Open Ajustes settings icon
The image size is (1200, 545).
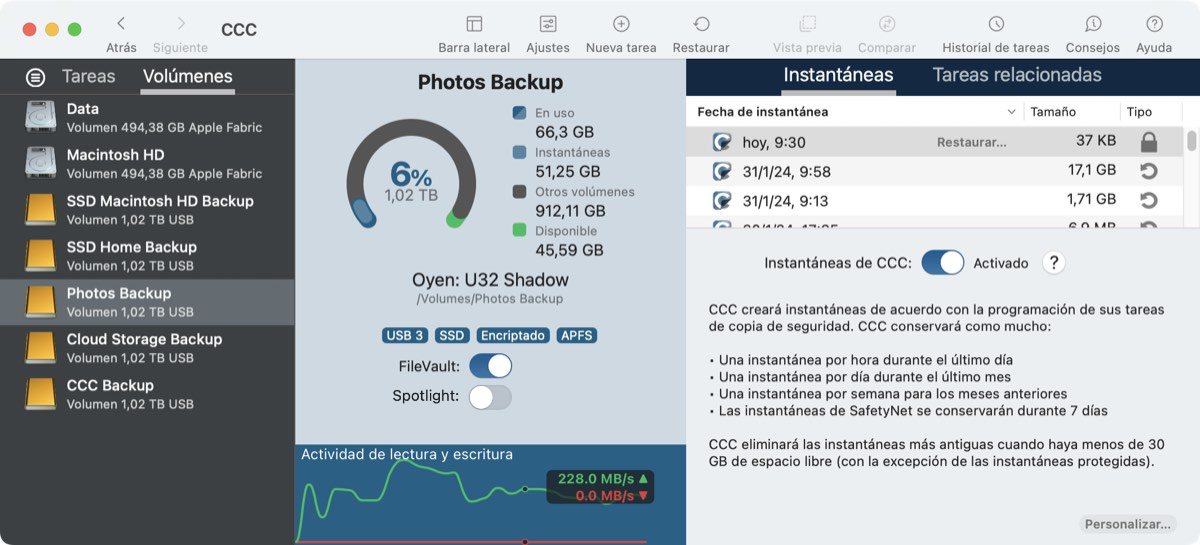pos(548,24)
